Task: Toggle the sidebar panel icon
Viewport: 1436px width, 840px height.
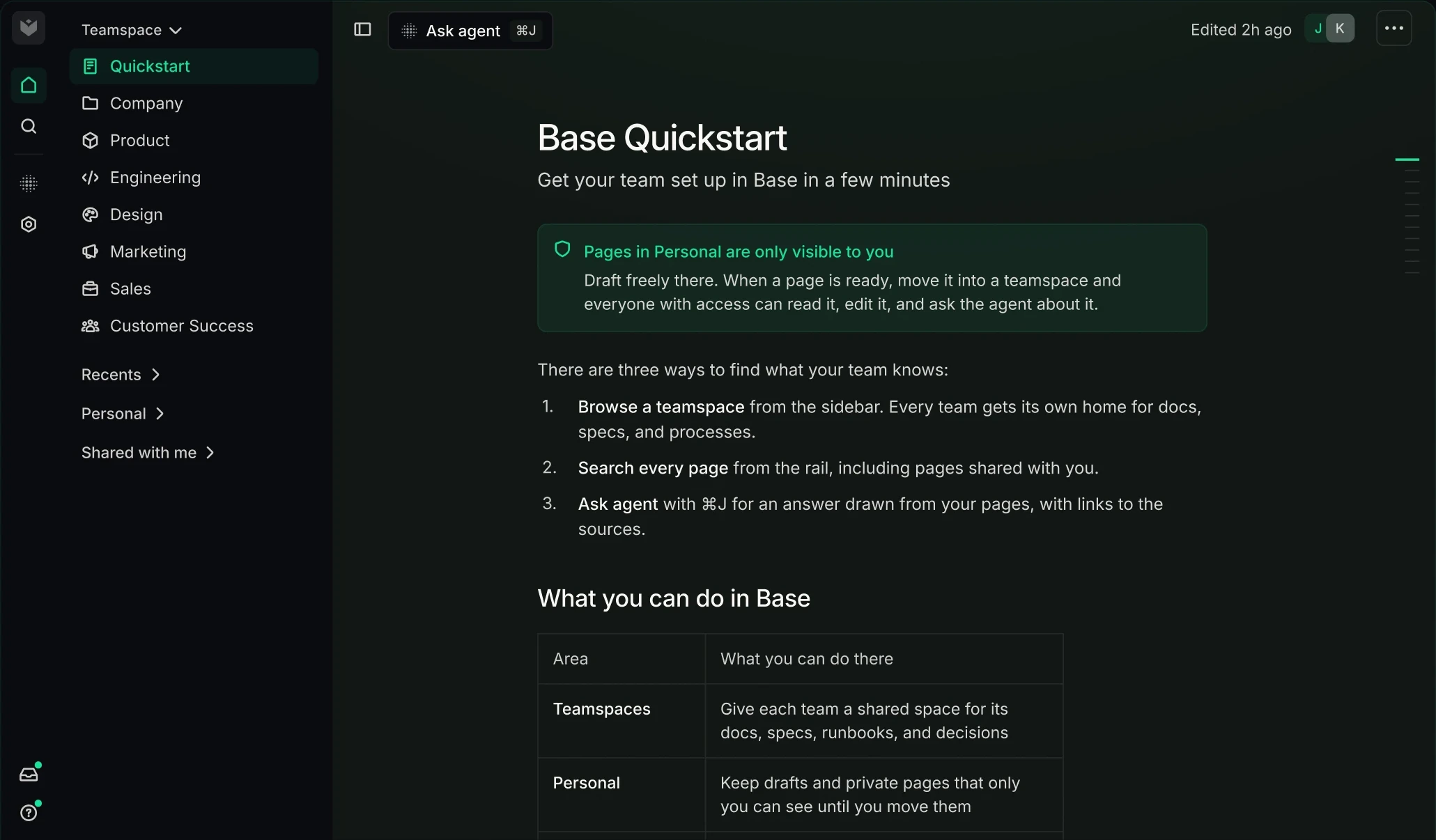Action: 362,29
